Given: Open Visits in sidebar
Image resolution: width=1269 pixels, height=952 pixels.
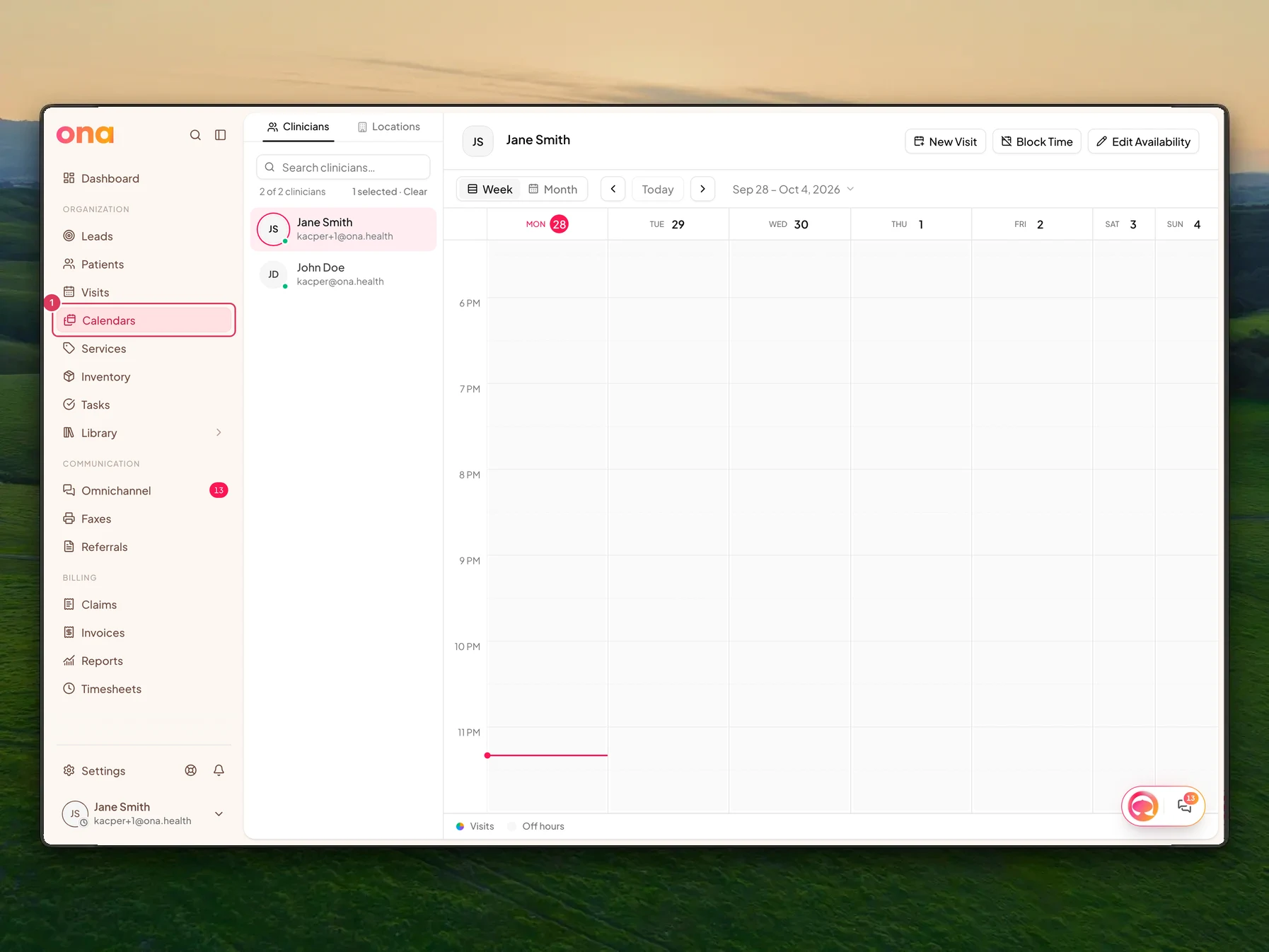Looking at the screenshot, I should pos(144,292).
